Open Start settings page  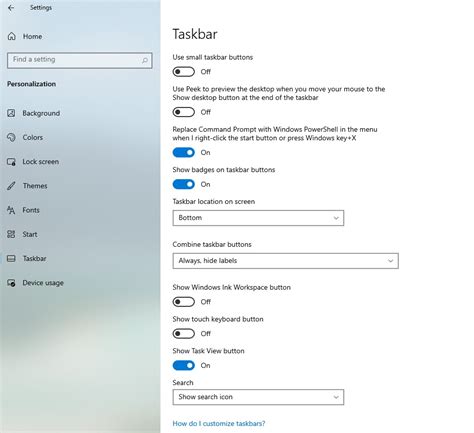[30, 234]
